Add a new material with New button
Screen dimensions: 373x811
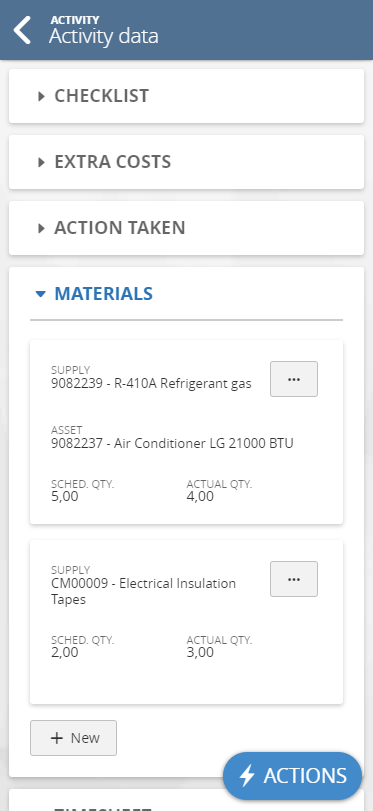[x=73, y=738]
